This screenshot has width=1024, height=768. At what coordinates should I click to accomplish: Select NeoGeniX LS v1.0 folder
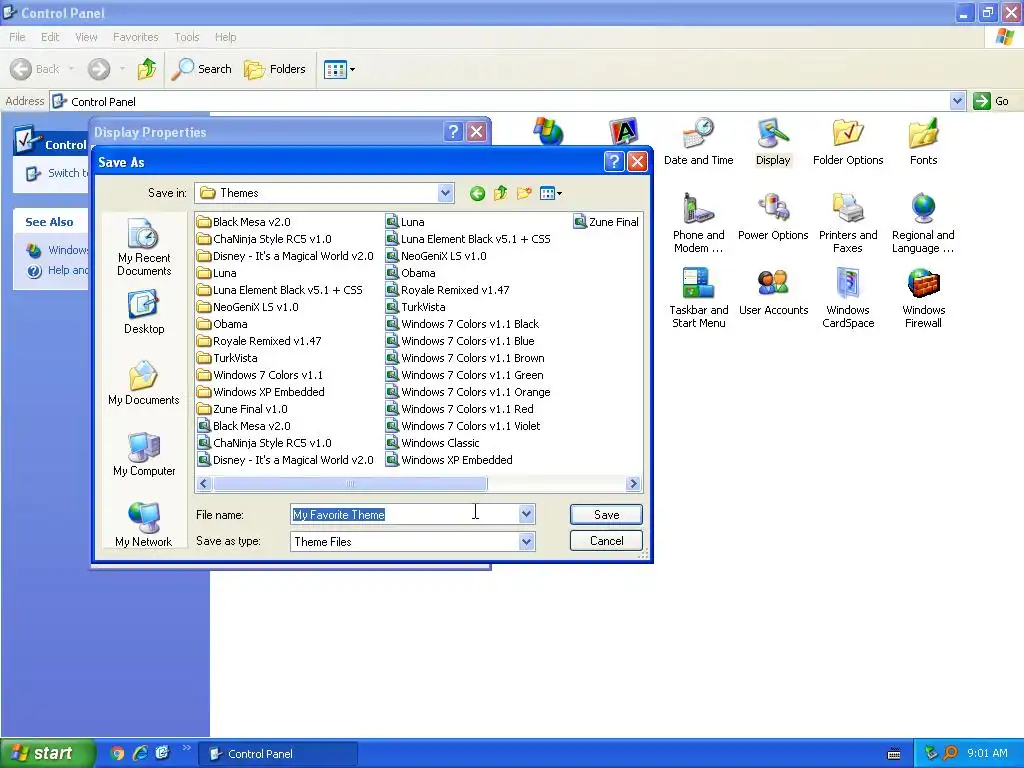point(248,307)
